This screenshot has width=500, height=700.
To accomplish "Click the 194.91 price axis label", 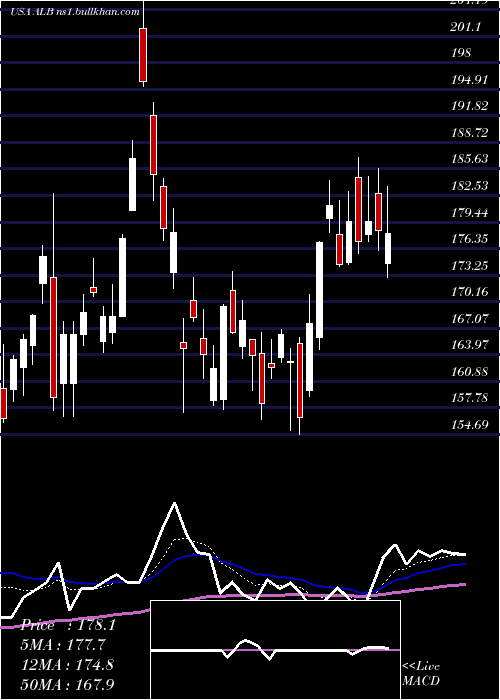I will (x=471, y=80).
